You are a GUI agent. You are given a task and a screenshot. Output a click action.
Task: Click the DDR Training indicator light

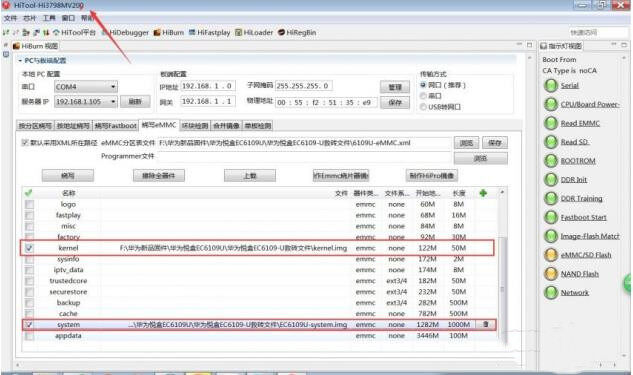[551, 199]
